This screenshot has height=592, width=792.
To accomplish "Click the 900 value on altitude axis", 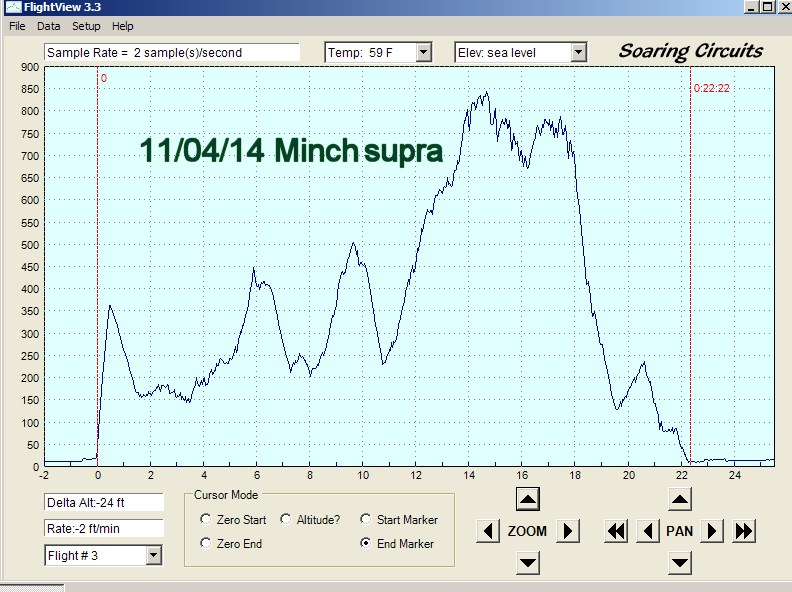I will coord(30,67).
